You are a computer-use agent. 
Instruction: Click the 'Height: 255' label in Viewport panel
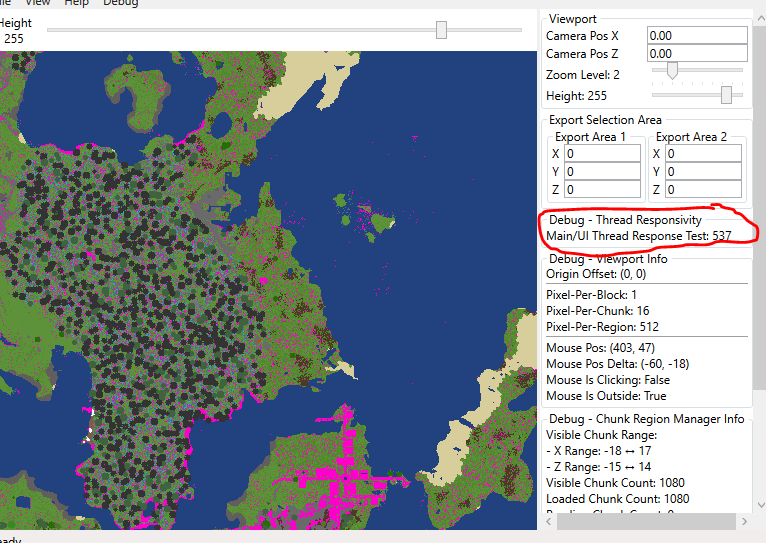(576, 96)
